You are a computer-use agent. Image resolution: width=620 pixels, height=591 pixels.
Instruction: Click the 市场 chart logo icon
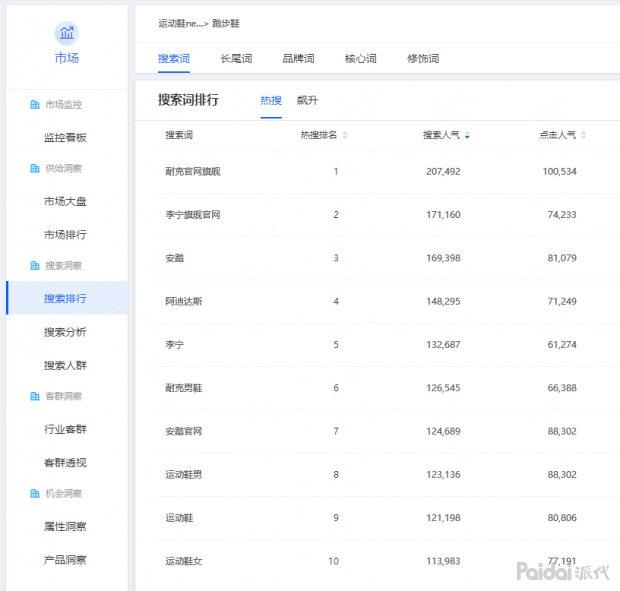[x=66, y=34]
